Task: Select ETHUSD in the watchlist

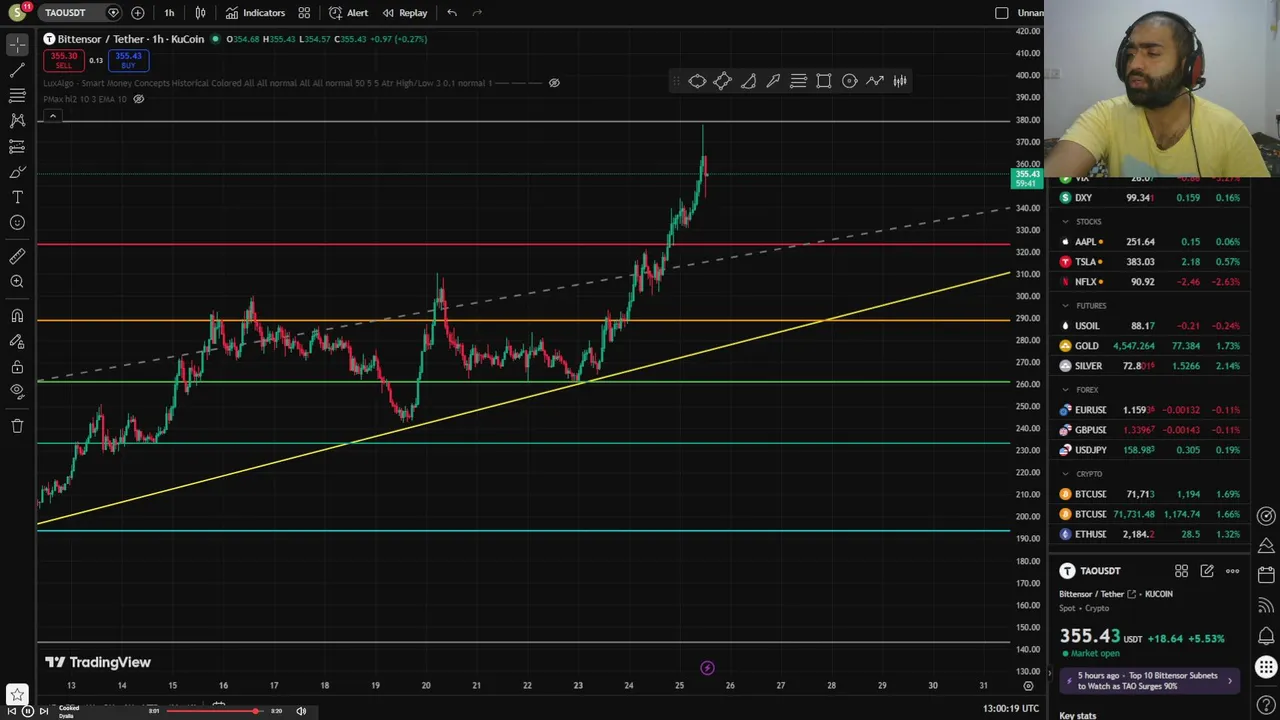Action: click(x=1149, y=534)
